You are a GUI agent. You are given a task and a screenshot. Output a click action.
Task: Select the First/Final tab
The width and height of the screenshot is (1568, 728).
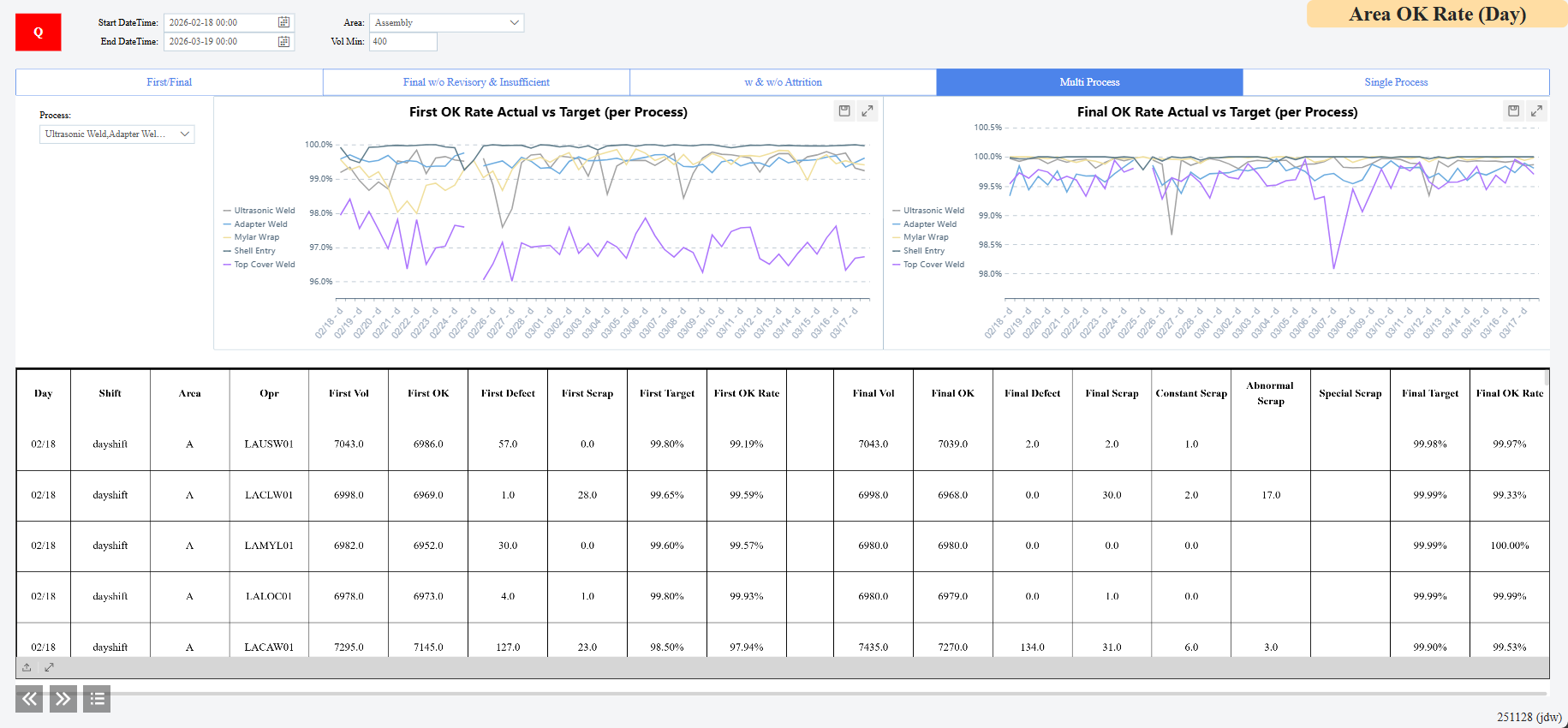[x=169, y=82]
